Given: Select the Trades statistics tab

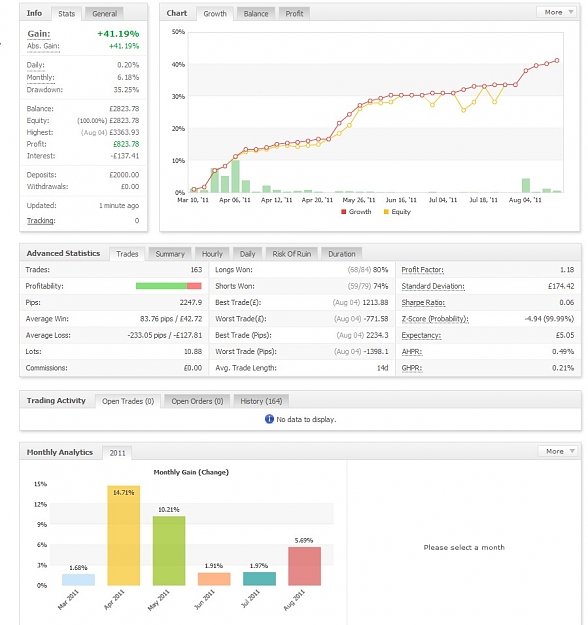Looking at the screenshot, I should [127, 254].
